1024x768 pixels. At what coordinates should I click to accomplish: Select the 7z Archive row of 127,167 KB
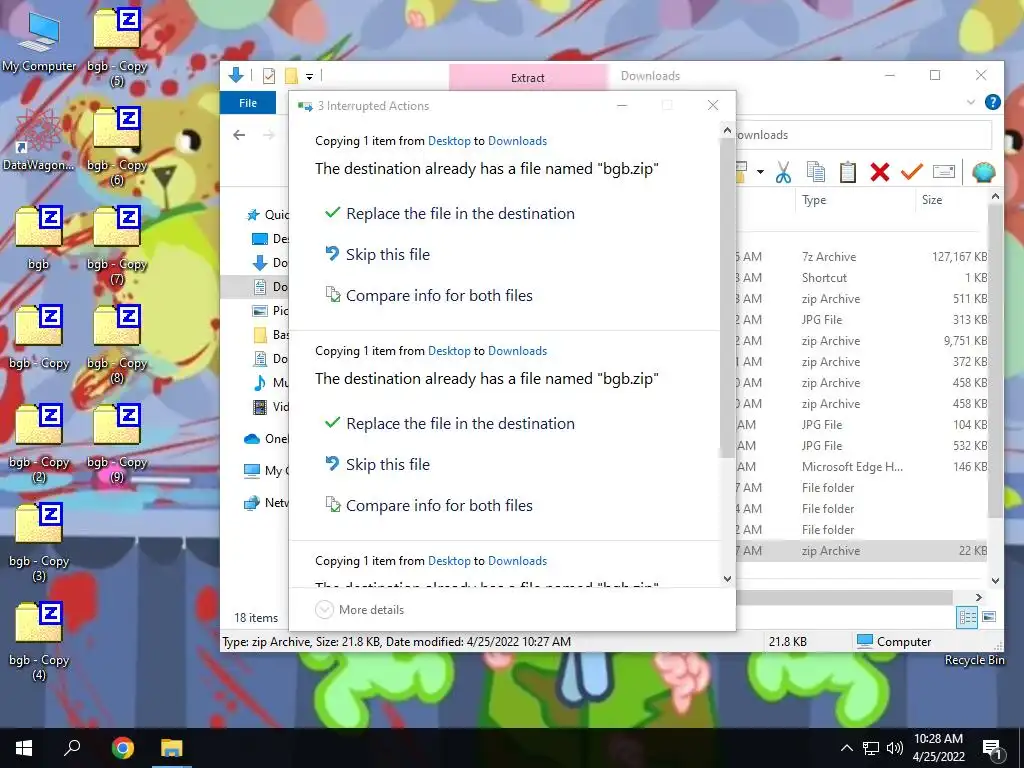click(861, 257)
